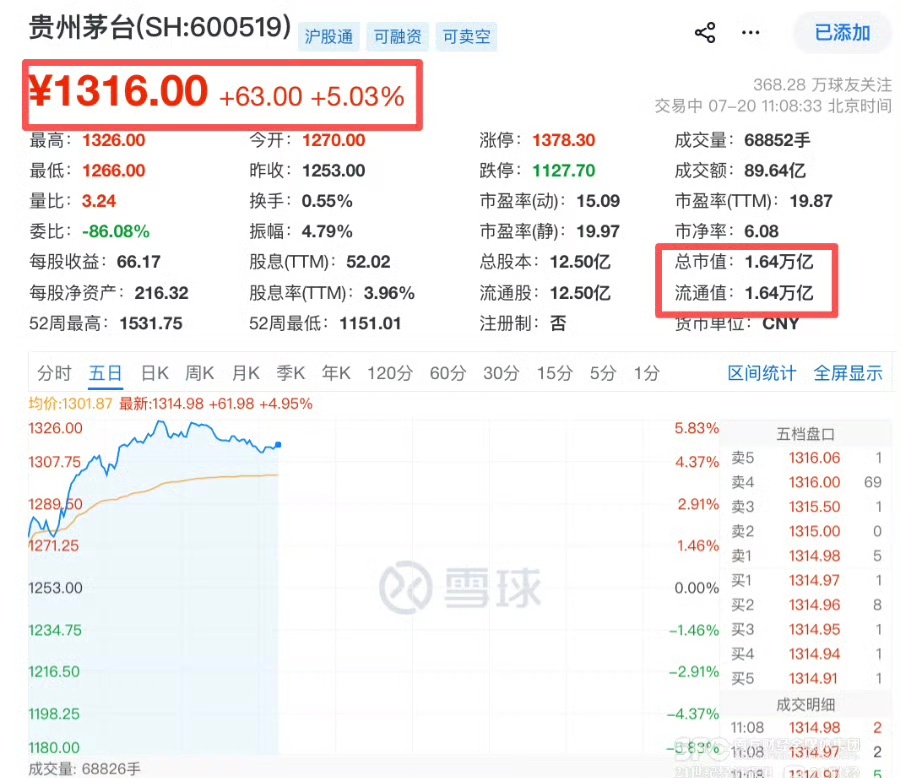Click the 买2 order row at 1314.96
Image resolution: width=900 pixels, height=778 pixels.
(x=806, y=605)
